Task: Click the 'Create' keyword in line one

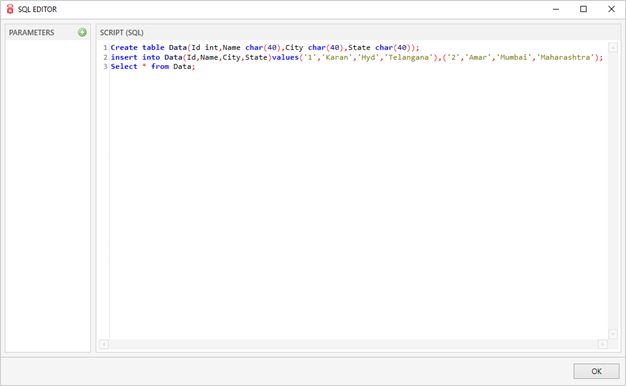Action: (124, 48)
